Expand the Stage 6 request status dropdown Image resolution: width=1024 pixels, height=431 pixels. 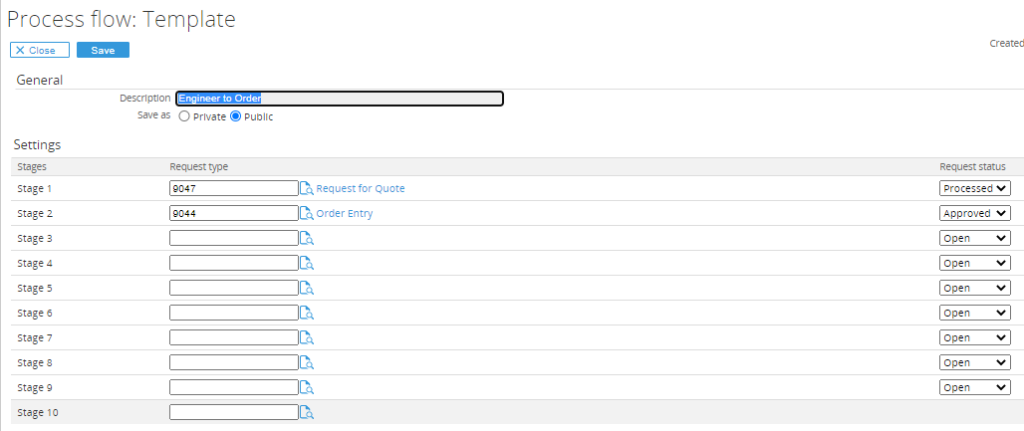tap(975, 313)
